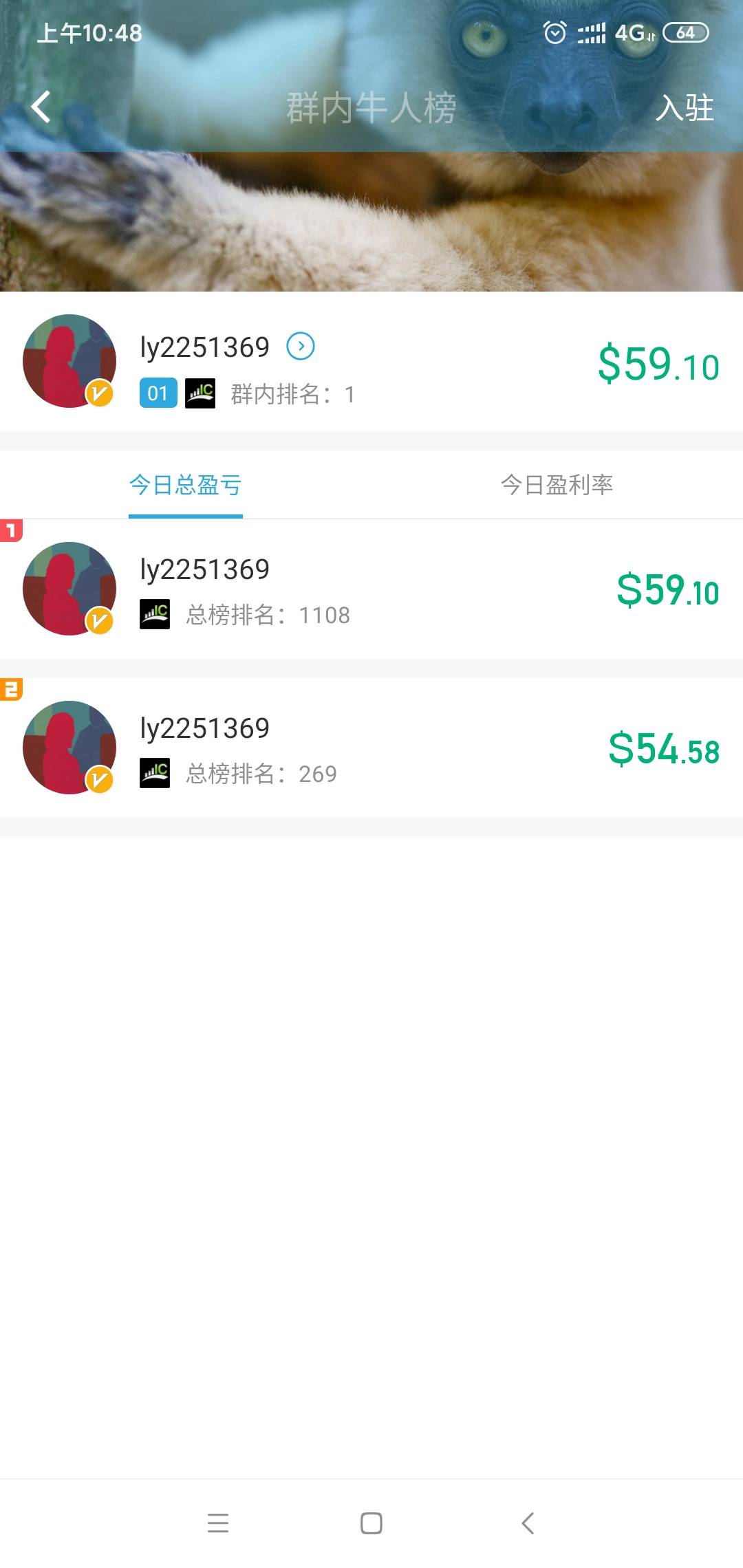Viewport: 743px width, 1568px height.
Task: Tap the $54.58 profit amount
Action: point(664,749)
